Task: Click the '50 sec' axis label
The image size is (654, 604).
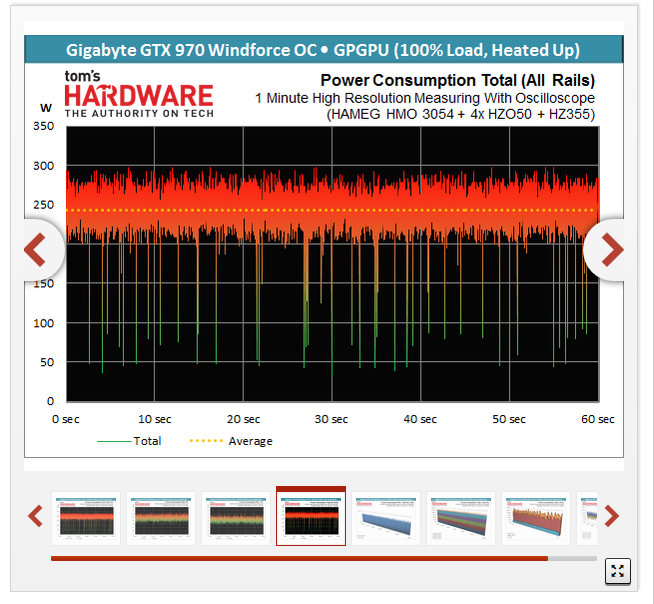Action: pyautogui.click(x=509, y=419)
